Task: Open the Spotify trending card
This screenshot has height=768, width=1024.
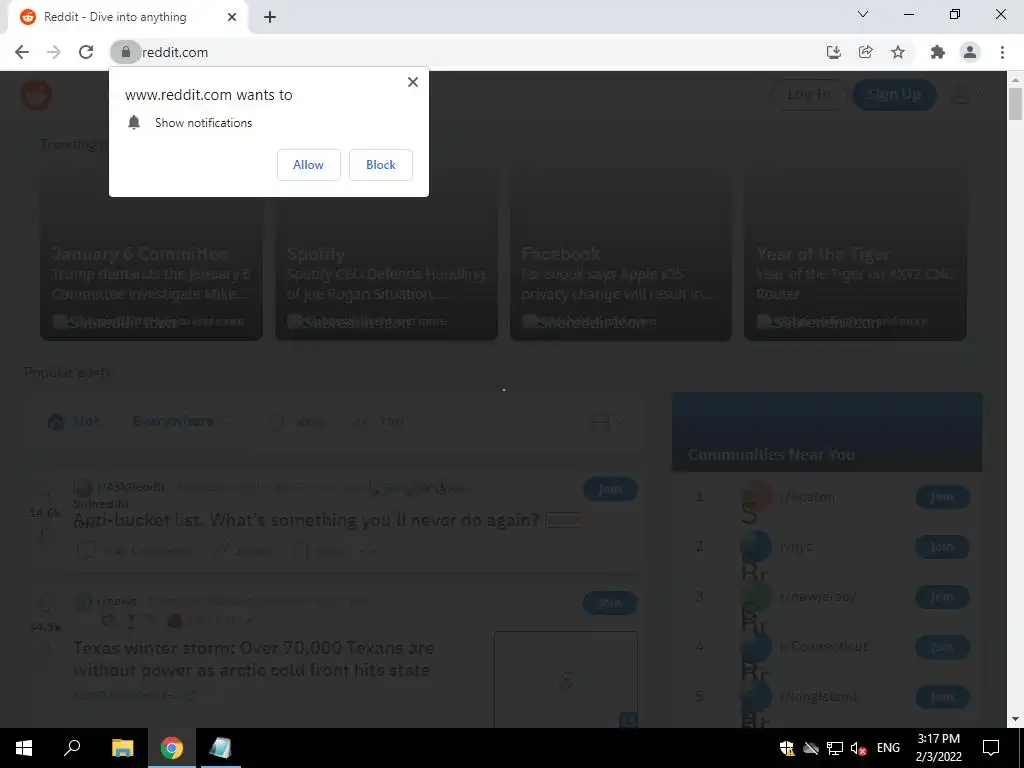Action: point(387,254)
